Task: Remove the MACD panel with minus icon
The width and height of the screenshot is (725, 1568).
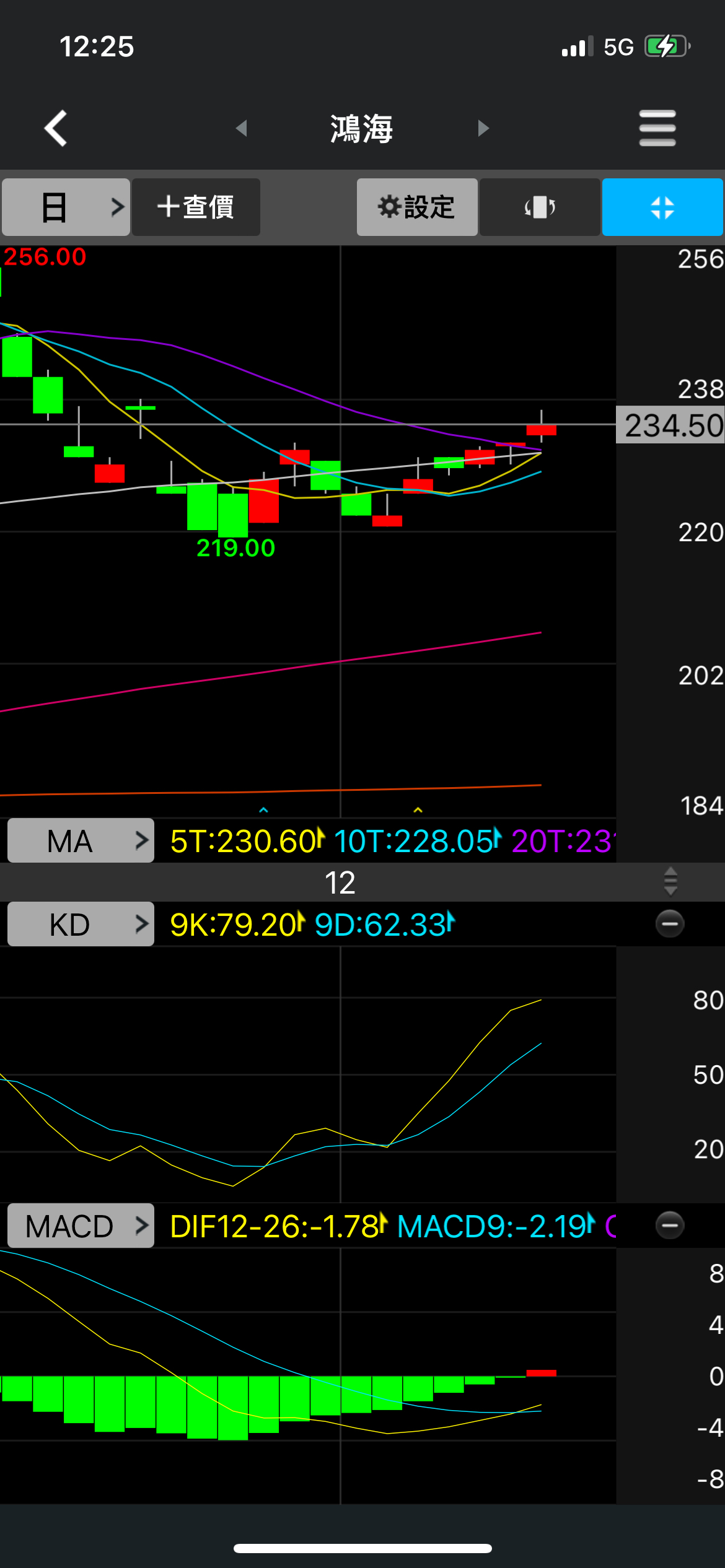Action: [x=670, y=1226]
